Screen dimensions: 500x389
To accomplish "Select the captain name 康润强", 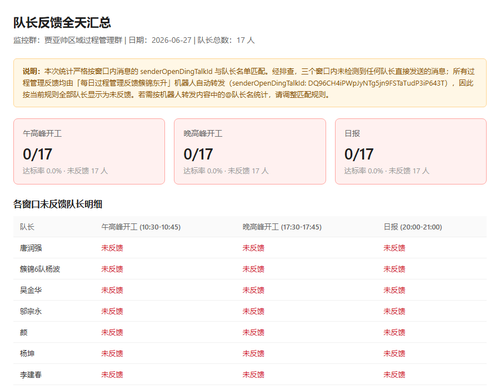I will tap(31, 248).
